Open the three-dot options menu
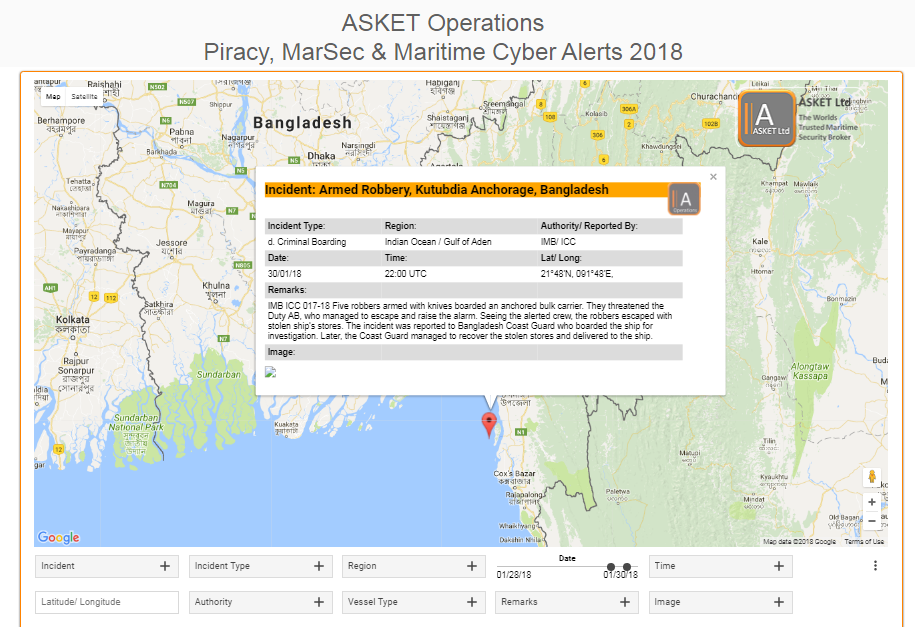The image size is (915, 627). [875, 566]
